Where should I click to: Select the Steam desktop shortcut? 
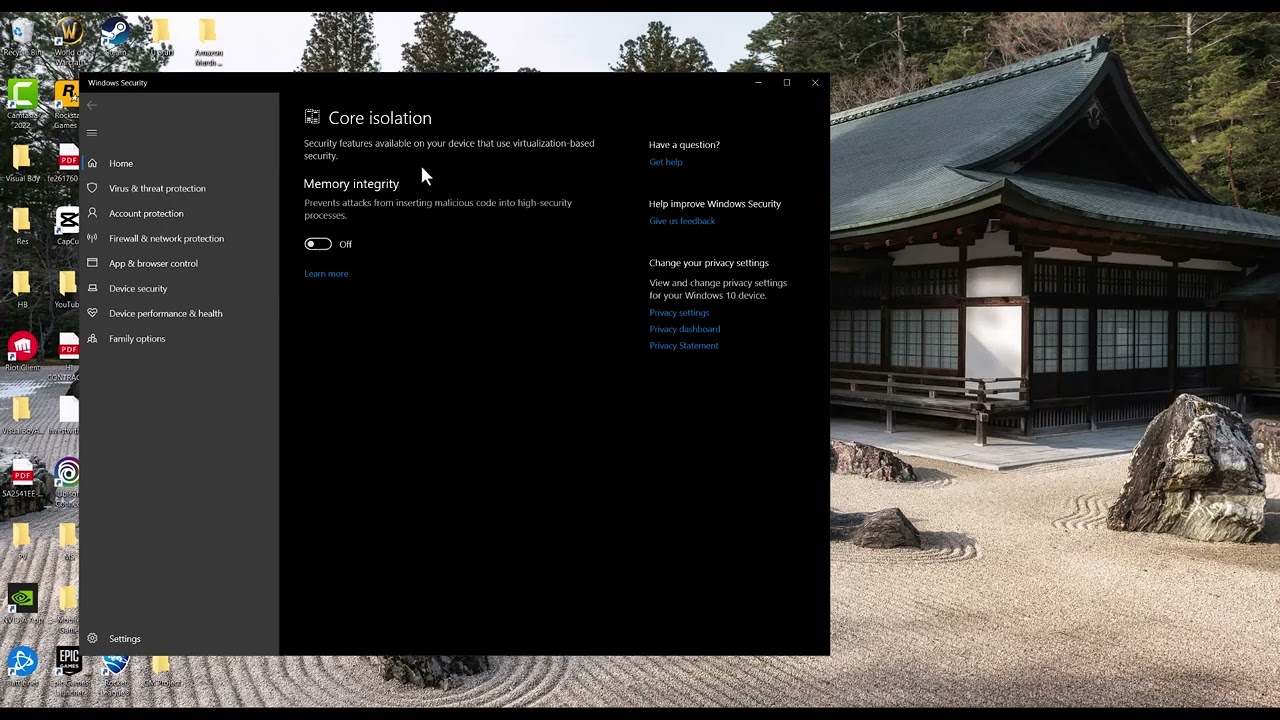pos(115,38)
